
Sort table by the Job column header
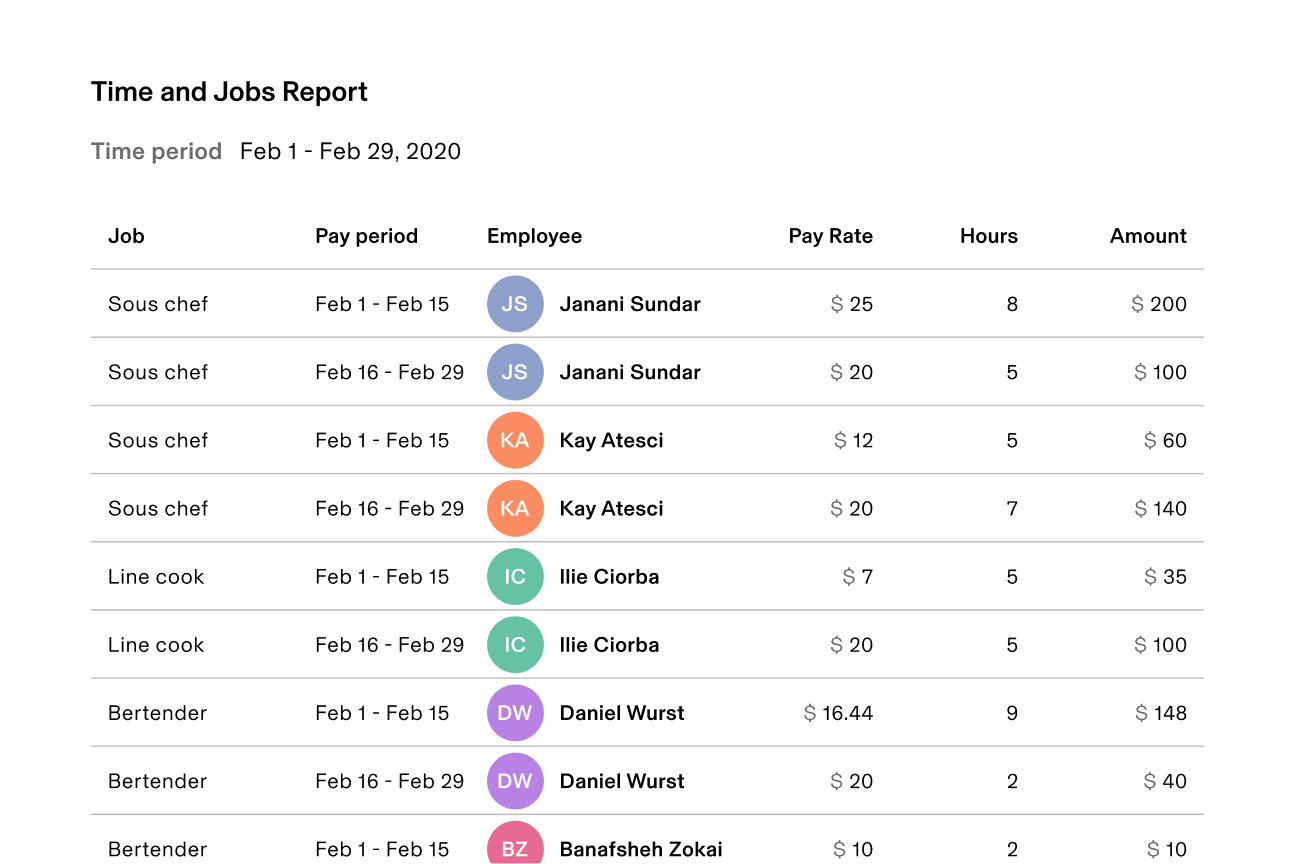[126, 236]
